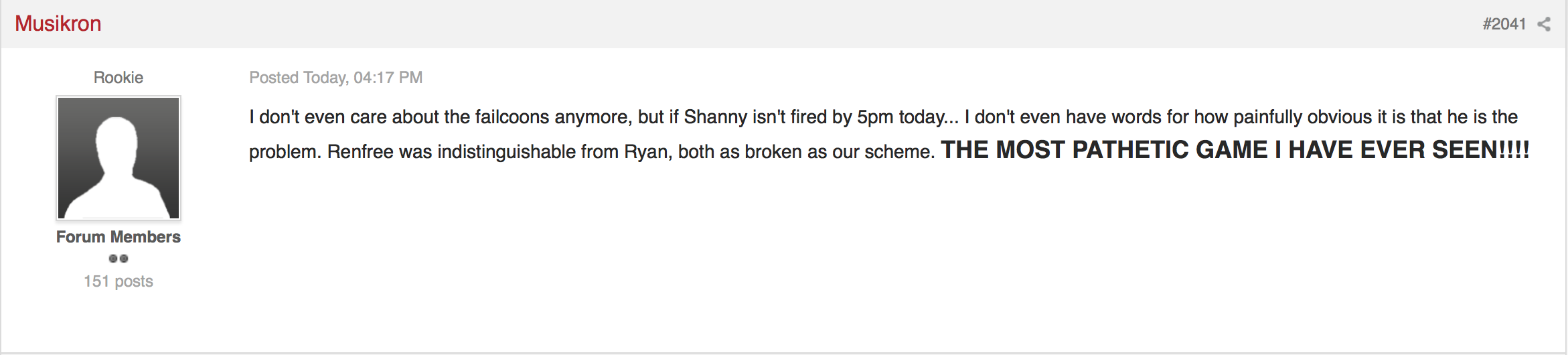Open Musikron's profile from the username
Image resolution: width=1568 pixels, height=355 pixels.
[x=58, y=23]
